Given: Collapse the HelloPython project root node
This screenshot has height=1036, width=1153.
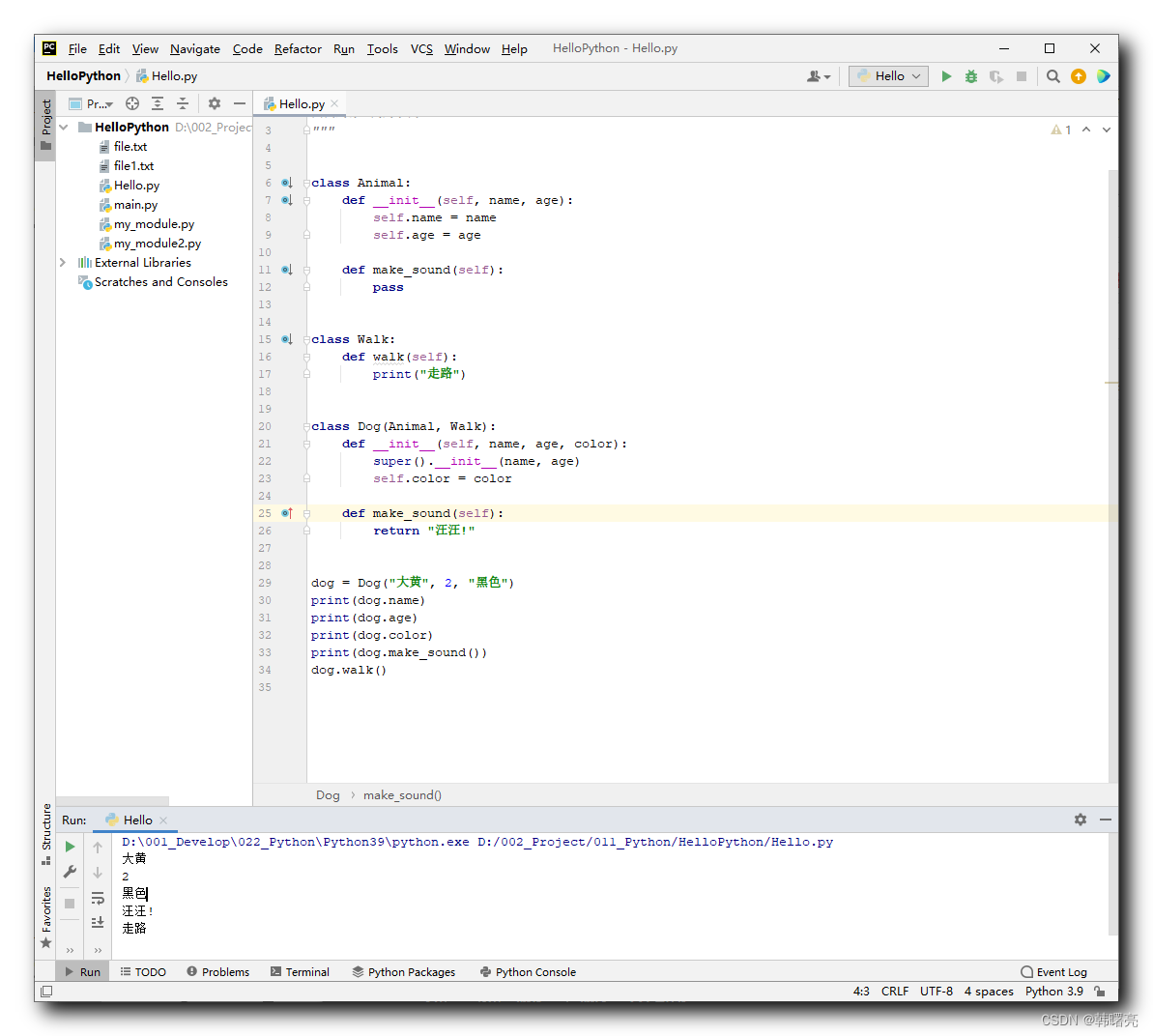Looking at the screenshot, I should pos(64,128).
